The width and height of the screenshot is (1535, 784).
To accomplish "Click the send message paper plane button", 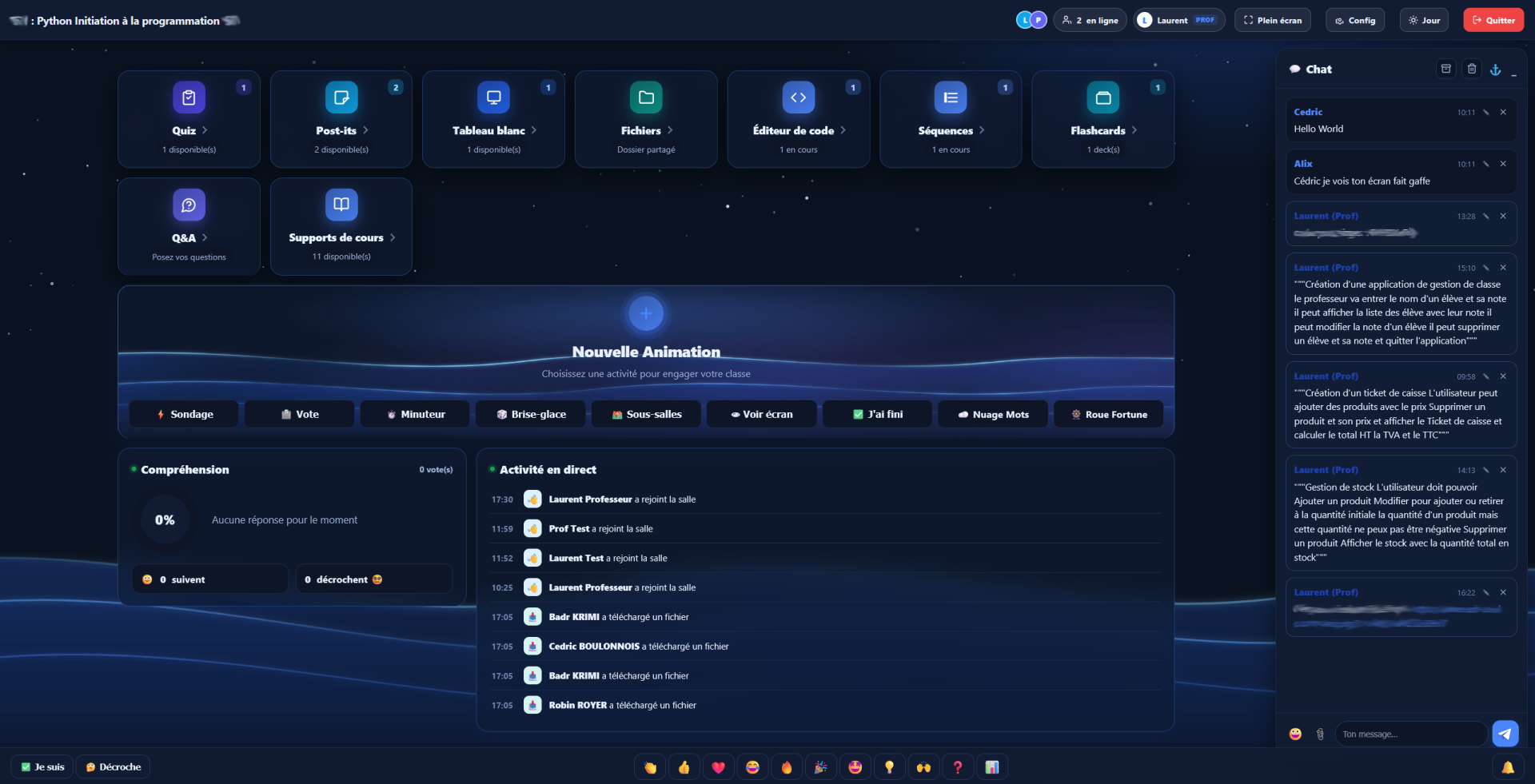I will [1505, 734].
